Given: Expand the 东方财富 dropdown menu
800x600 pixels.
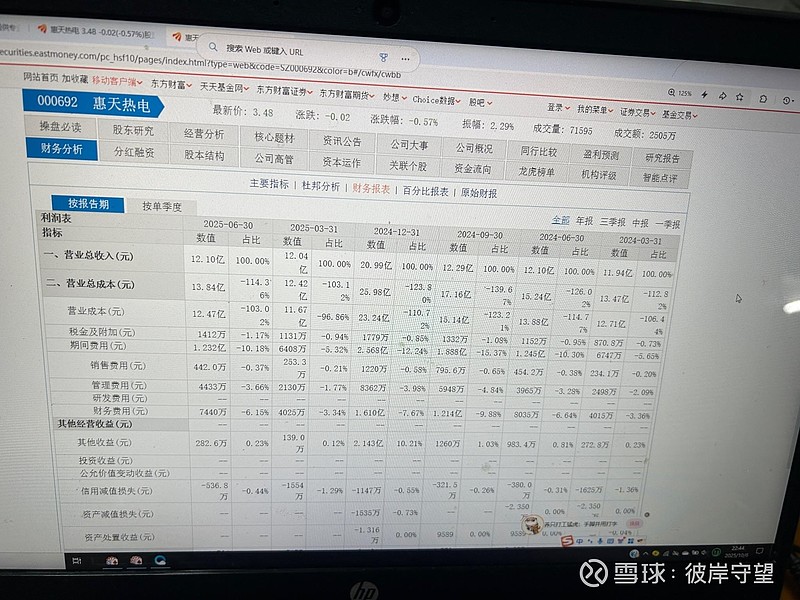Looking at the screenshot, I should [x=171, y=85].
